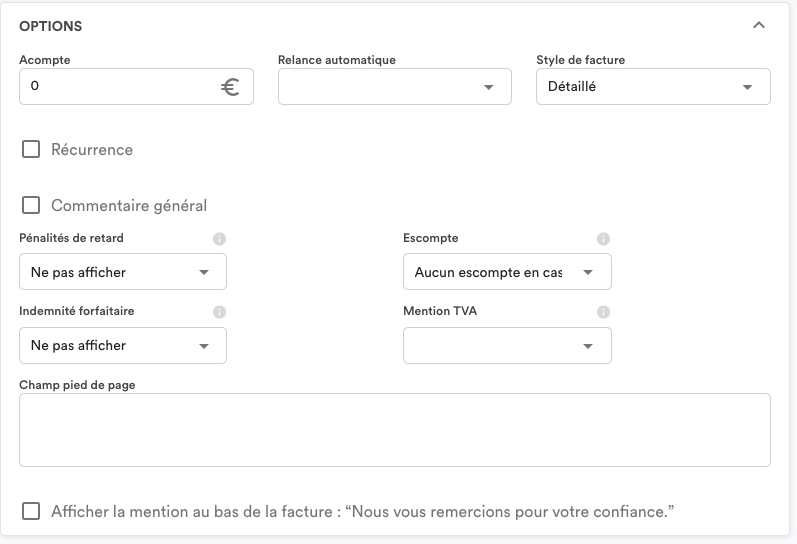This screenshot has width=797, height=544.
Task: Tick the Commentaire général checkbox
Action: click(31, 205)
